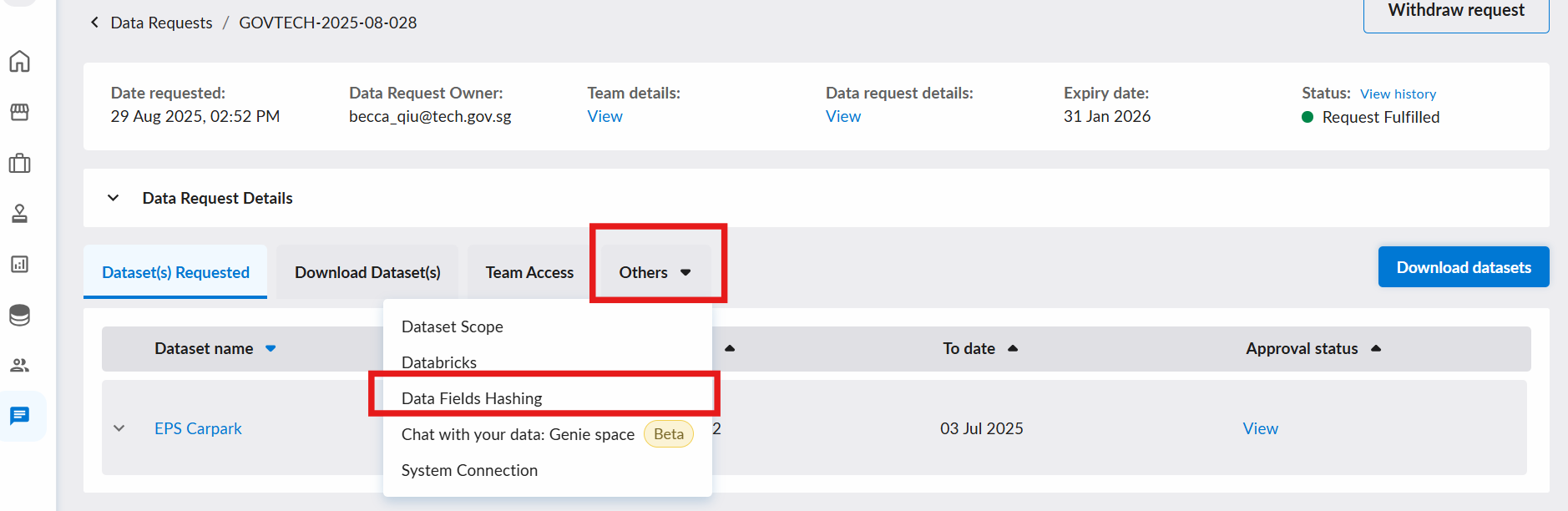The image size is (1568, 511).
Task: Click the GOVTECH-2025-08-028 breadcrumb text
Action: [x=328, y=23]
